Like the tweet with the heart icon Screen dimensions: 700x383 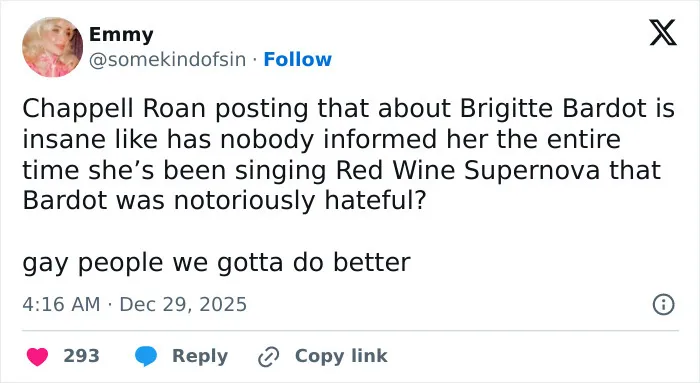[38, 356]
